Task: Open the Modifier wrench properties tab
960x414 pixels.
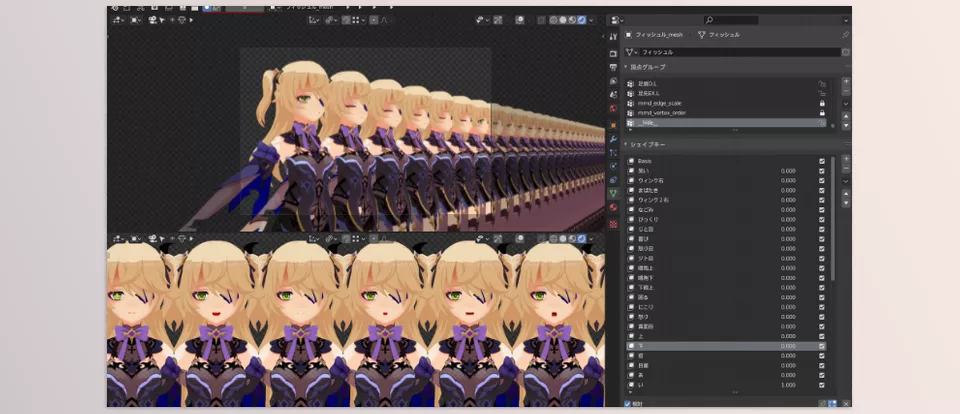Action: (x=613, y=139)
